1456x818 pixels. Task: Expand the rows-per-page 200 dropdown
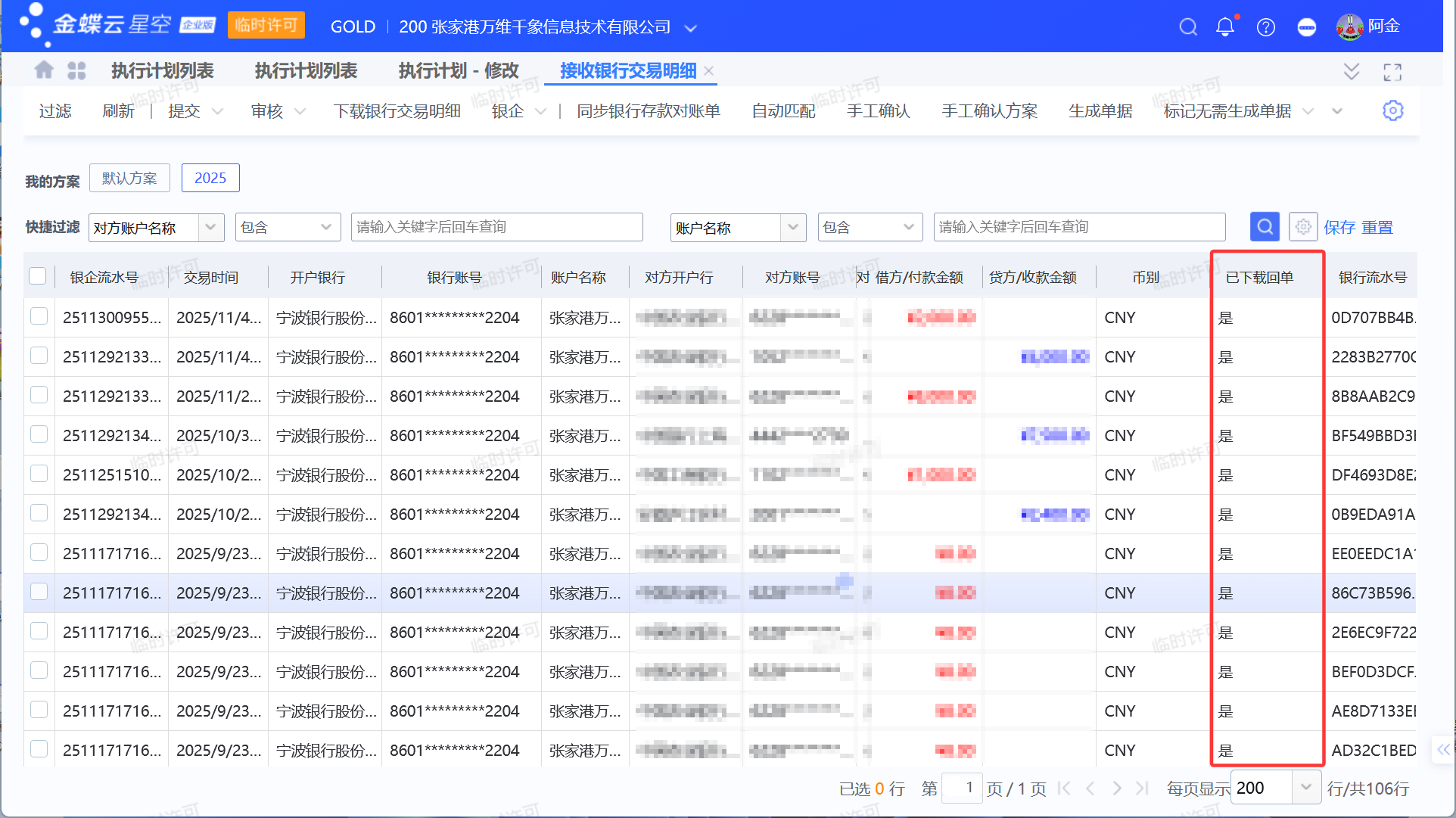1305,788
